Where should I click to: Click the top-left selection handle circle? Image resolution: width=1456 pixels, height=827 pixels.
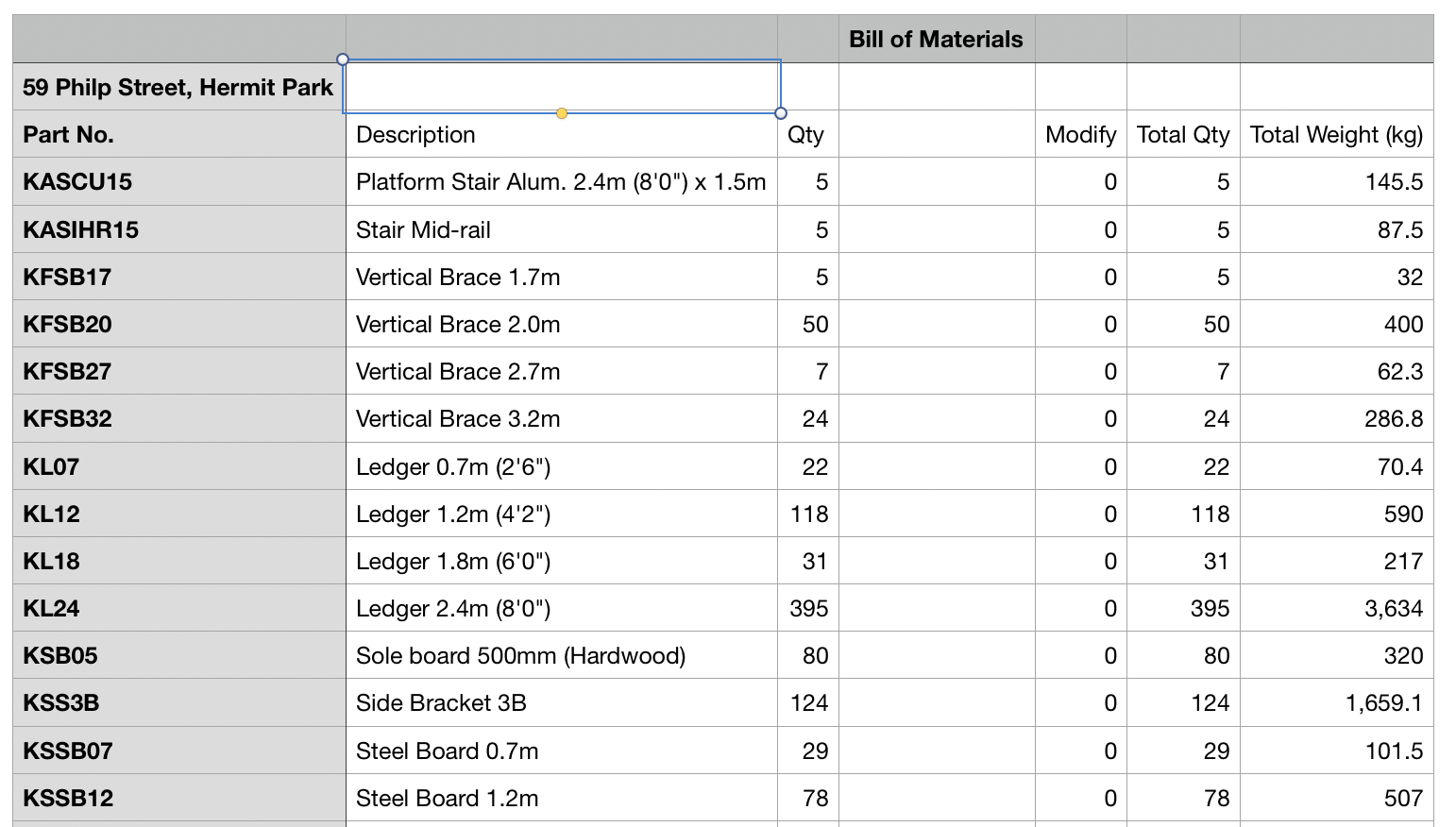pyautogui.click(x=343, y=59)
